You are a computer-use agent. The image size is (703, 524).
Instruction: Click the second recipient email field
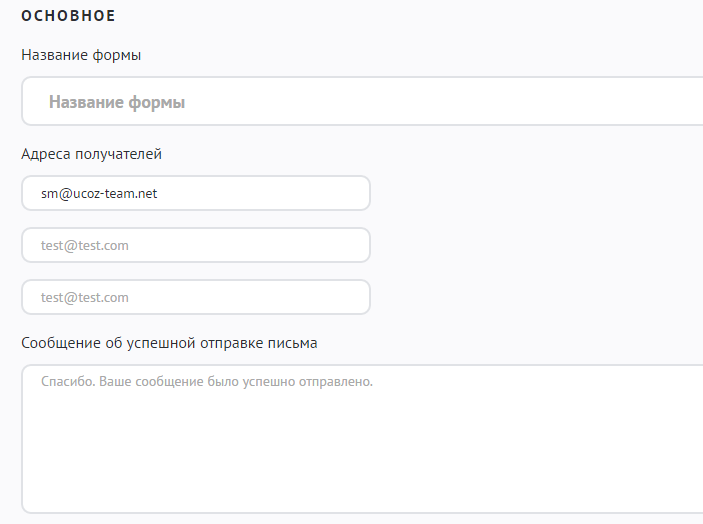click(x=196, y=245)
